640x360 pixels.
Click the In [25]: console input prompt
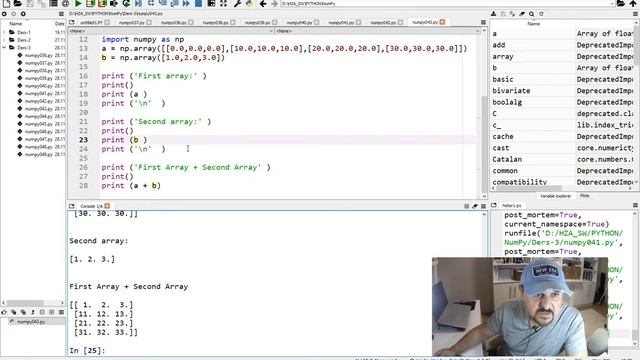coord(87,351)
